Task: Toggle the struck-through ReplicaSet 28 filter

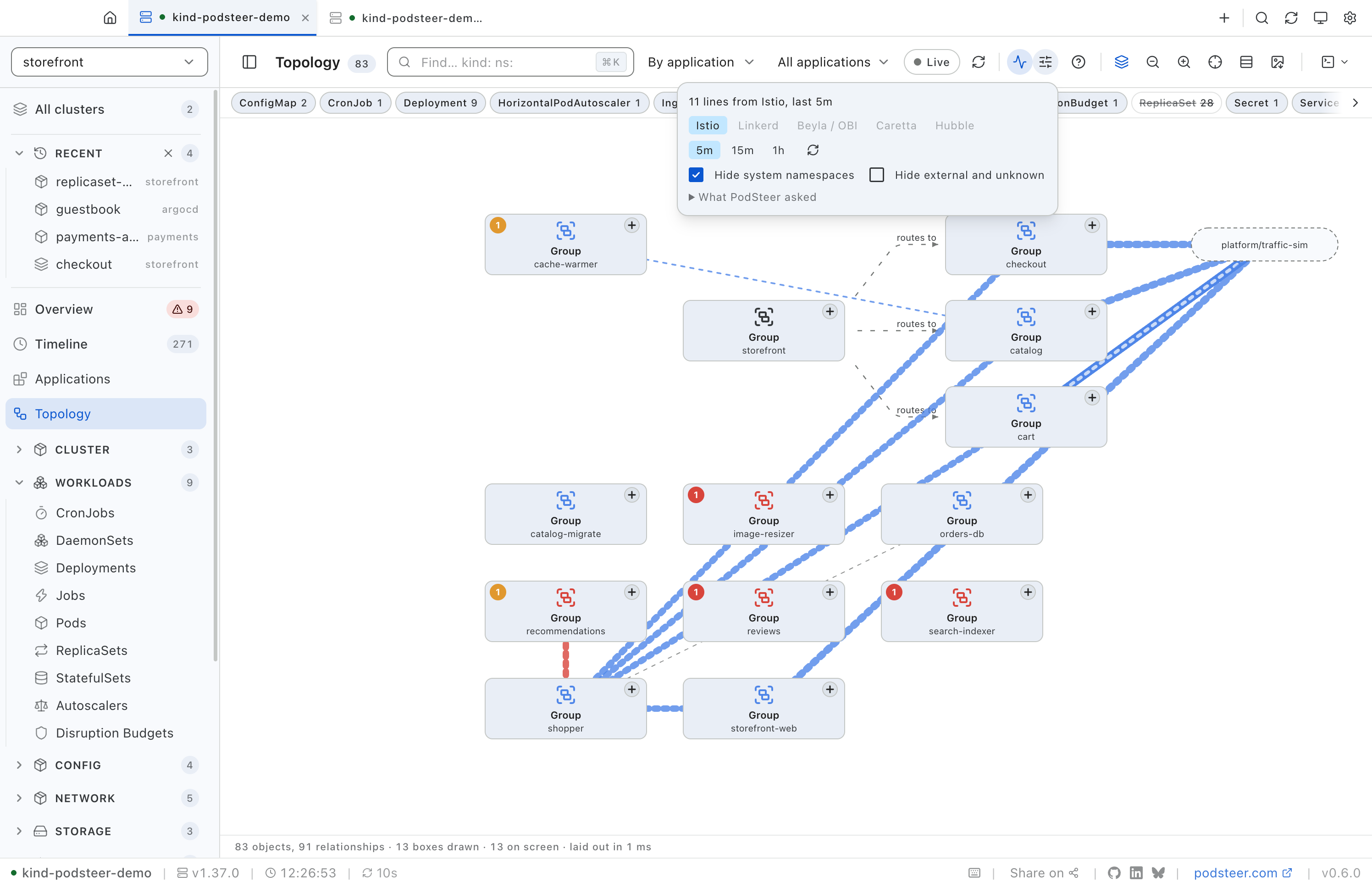Action: [1176, 103]
